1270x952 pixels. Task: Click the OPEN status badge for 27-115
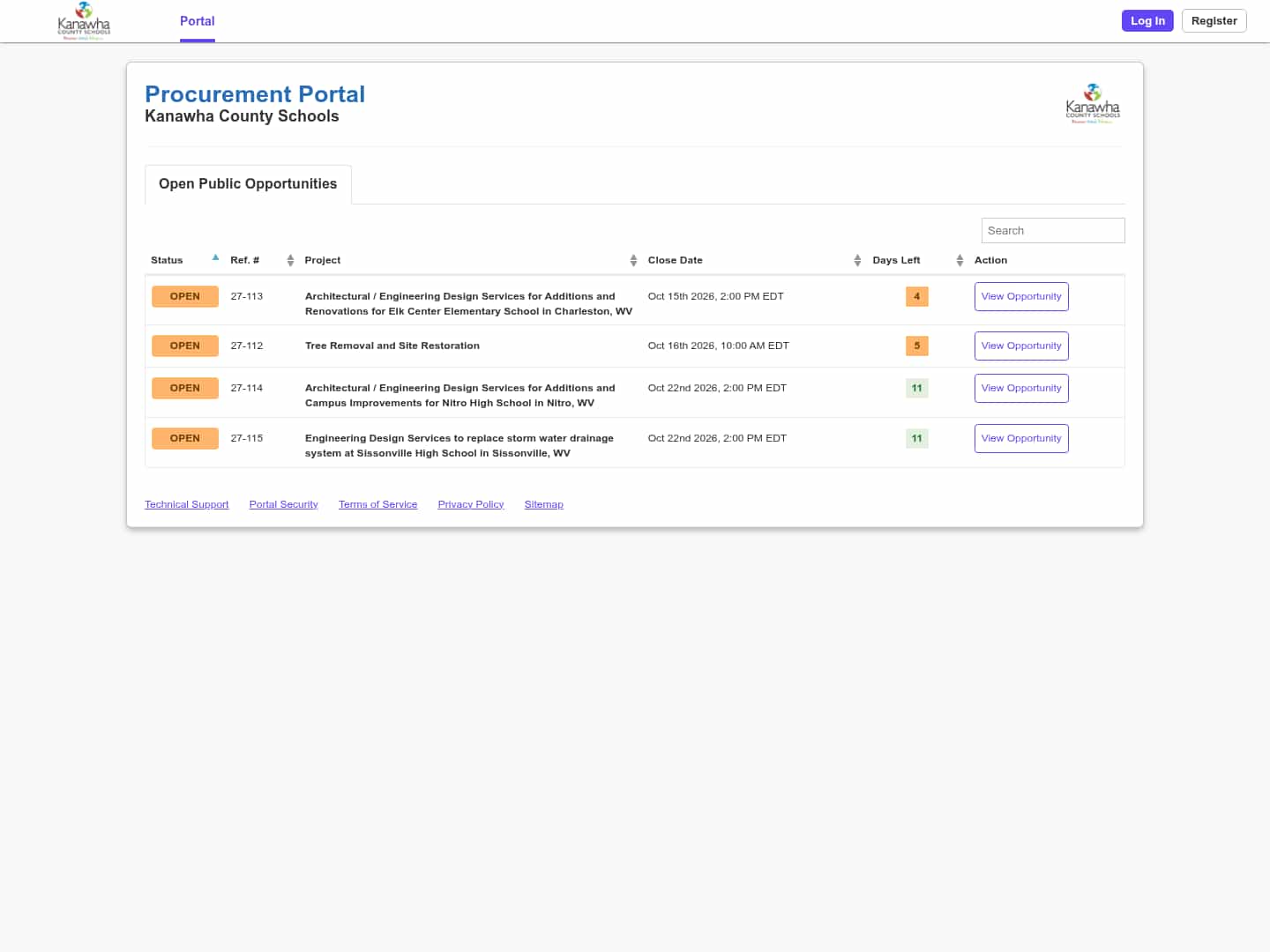coord(185,439)
